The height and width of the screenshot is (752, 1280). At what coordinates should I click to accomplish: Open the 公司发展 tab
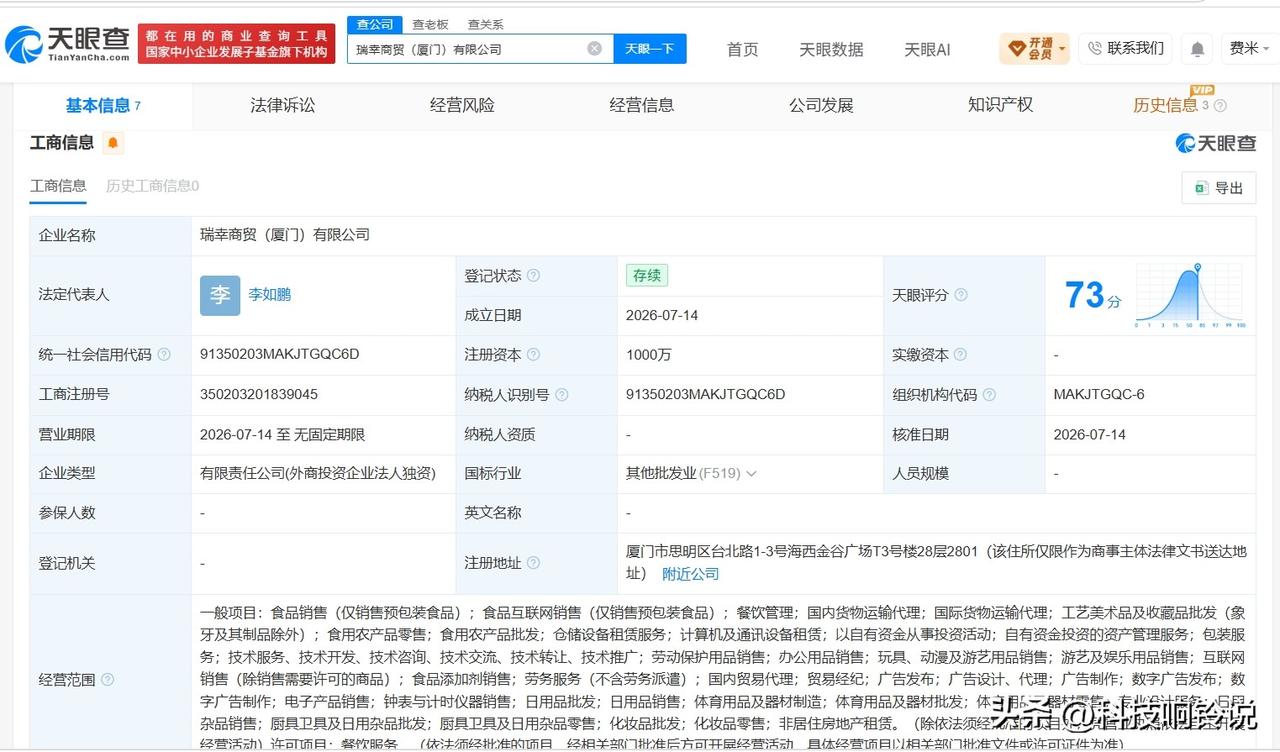point(821,105)
